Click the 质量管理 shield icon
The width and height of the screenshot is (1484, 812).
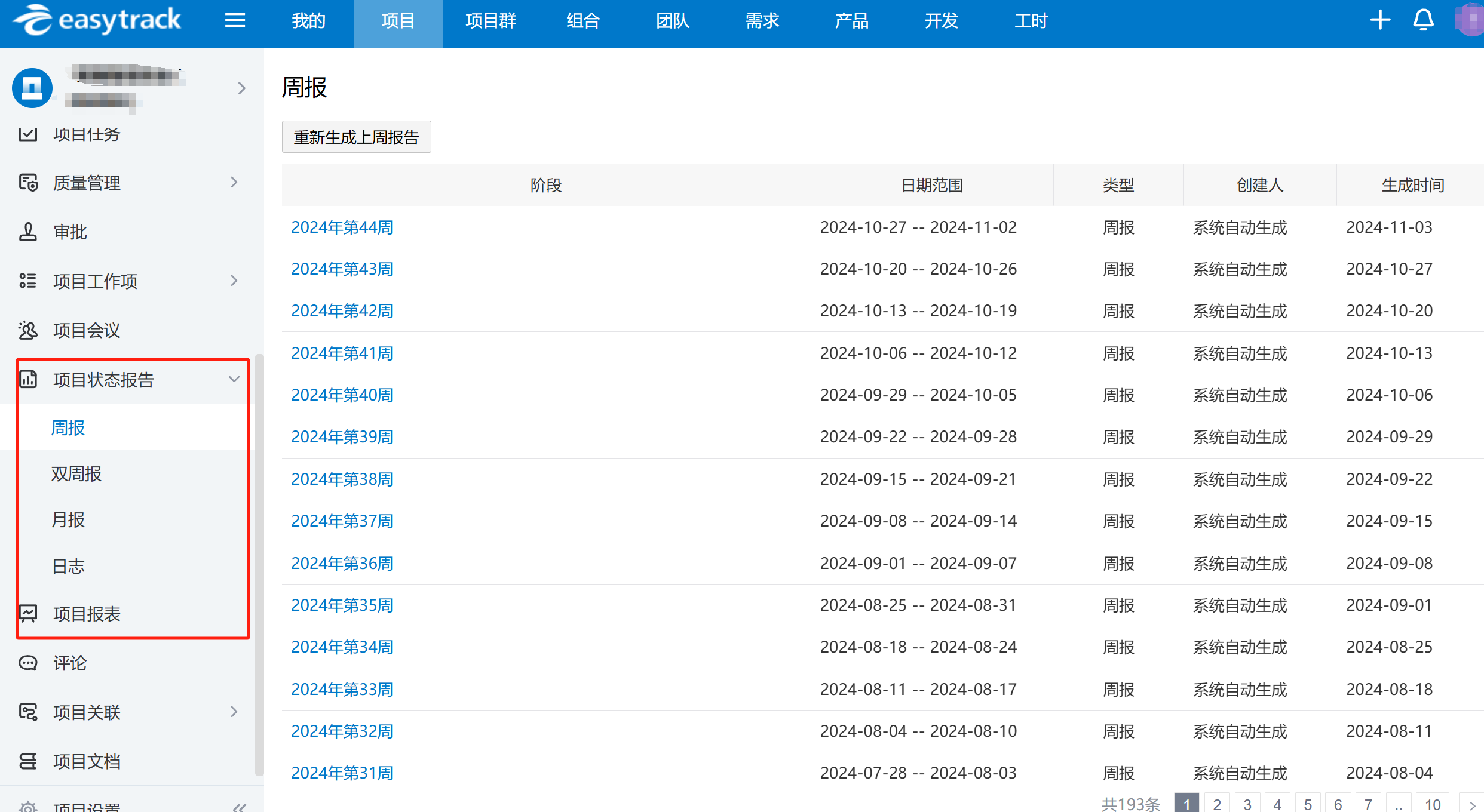pos(28,183)
